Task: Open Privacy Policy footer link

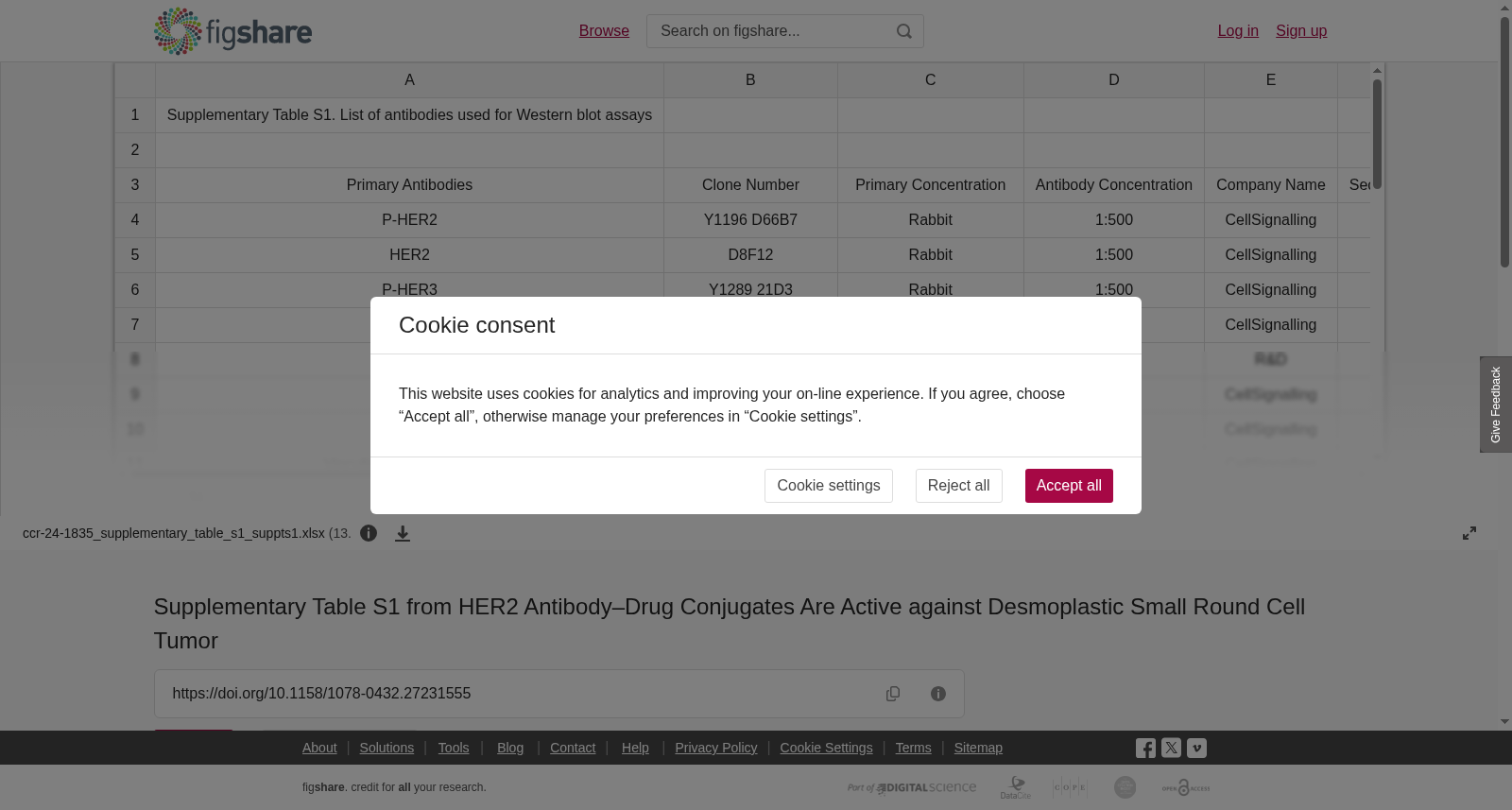Action: point(716,748)
